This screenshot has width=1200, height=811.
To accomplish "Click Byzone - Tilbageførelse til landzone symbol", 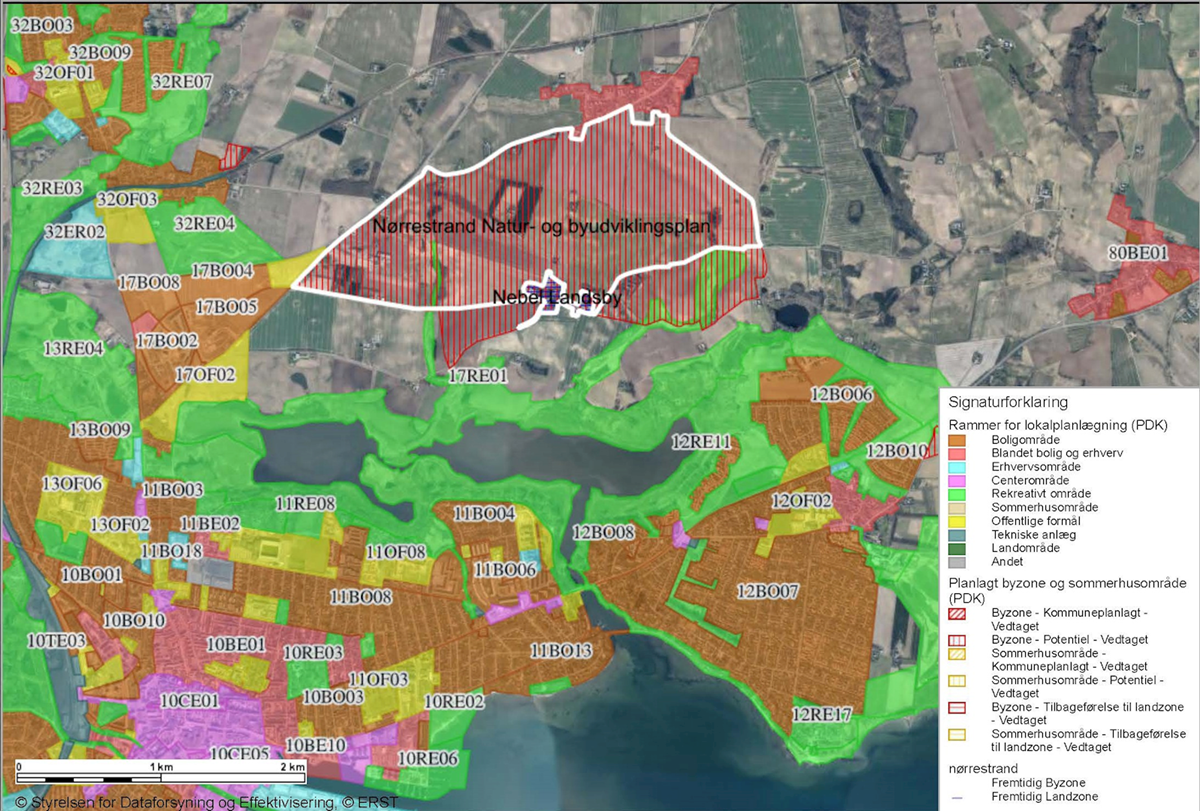I will click(958, 708).
